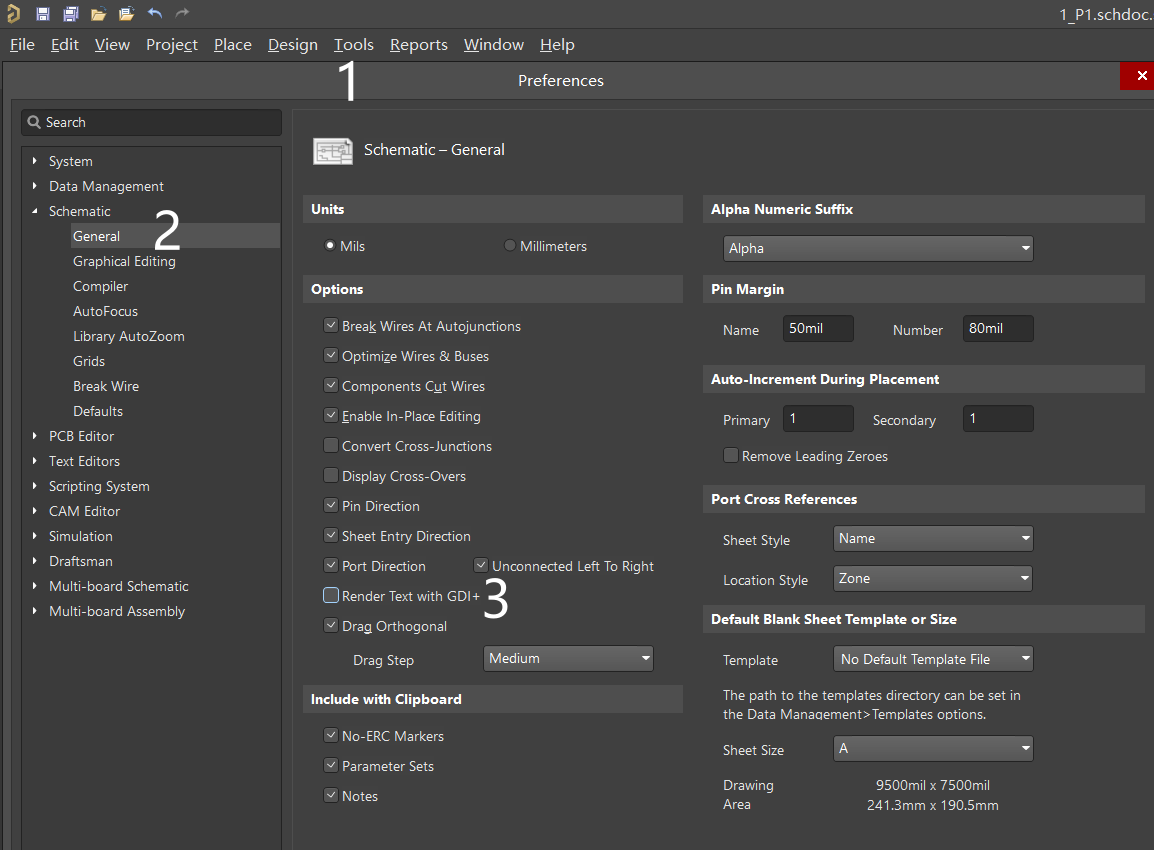The height and width of the screenshot is (850, 1154).
Task: Open the Tools menu
Action: [x=353, y=45]
